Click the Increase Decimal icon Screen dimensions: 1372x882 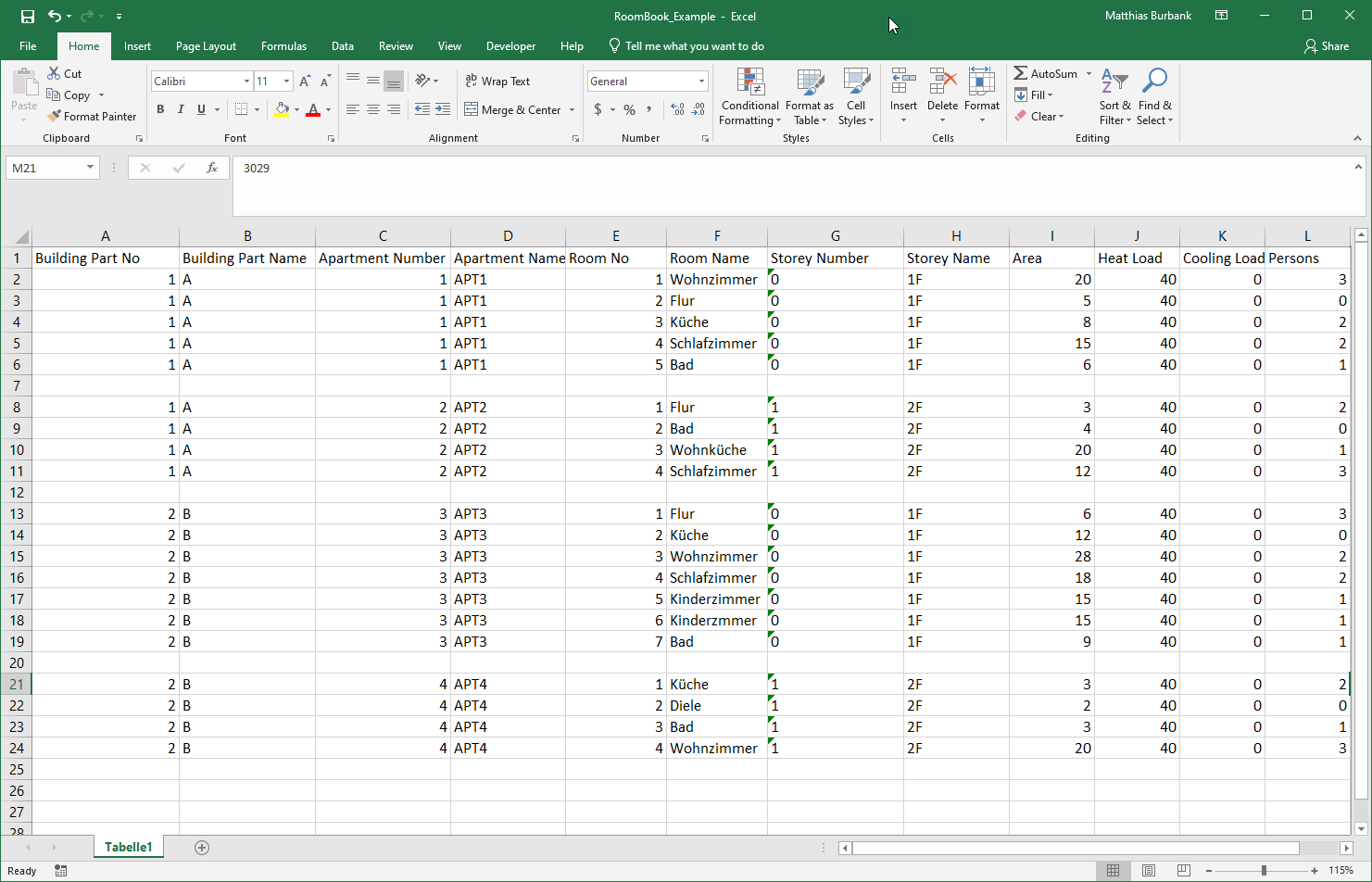click(678, 109)
